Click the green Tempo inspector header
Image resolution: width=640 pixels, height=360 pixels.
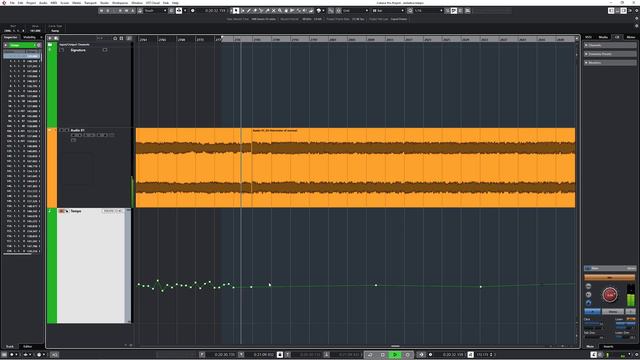click(x=22, y=45)
